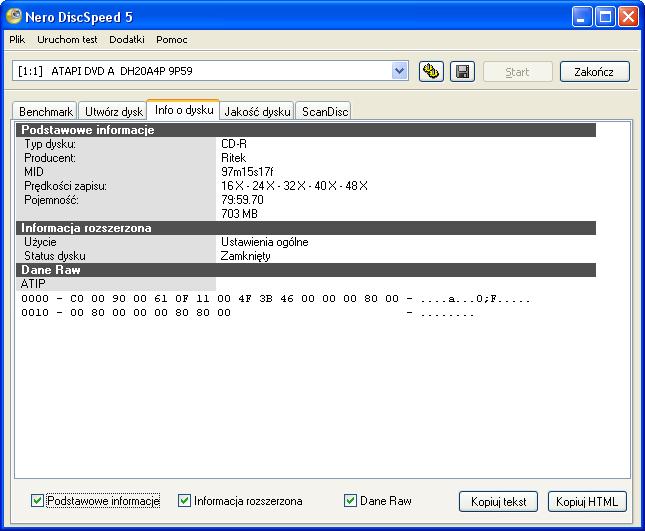Click the Pojemność label
The height and width of the screenshot is (531, 645).
point(51,200)
